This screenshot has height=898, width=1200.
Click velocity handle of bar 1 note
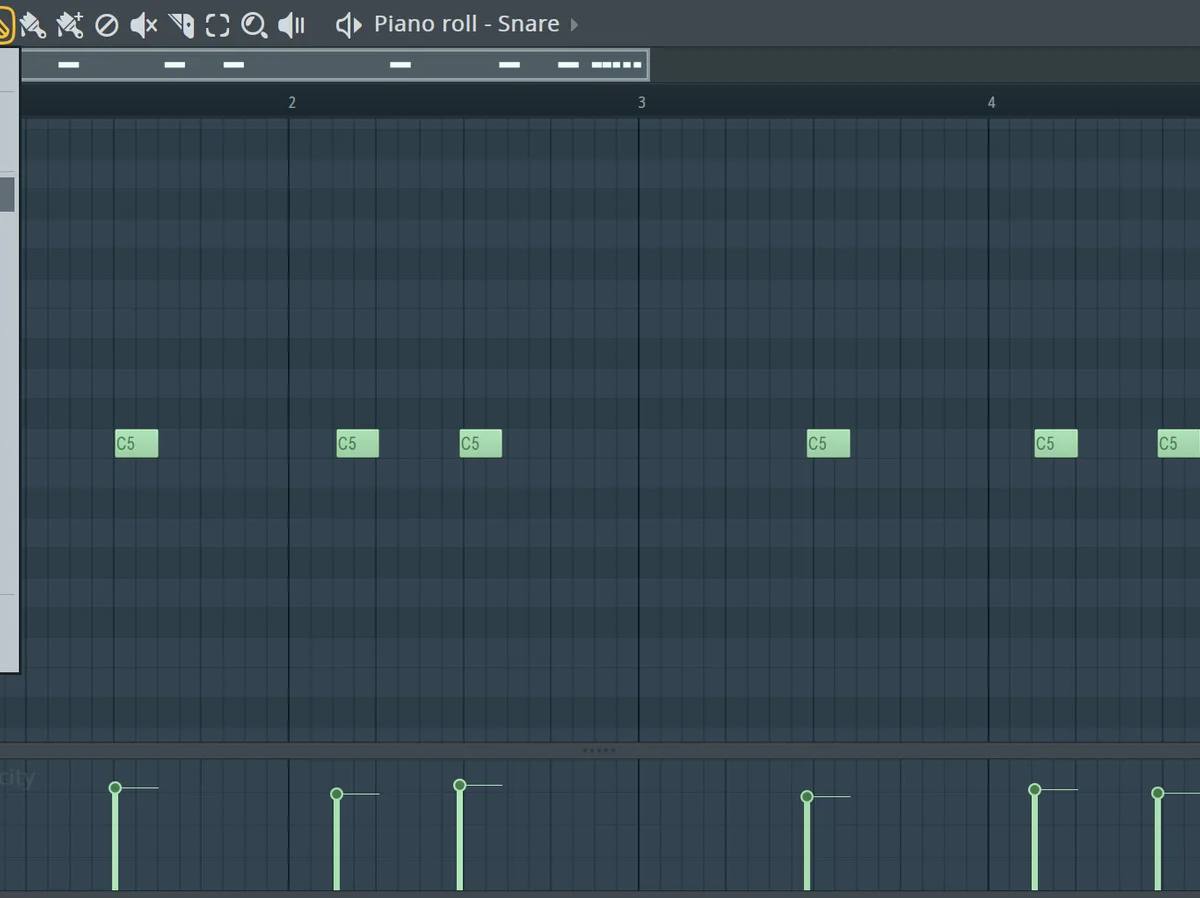pyautogui.click(x=115, y=788)
